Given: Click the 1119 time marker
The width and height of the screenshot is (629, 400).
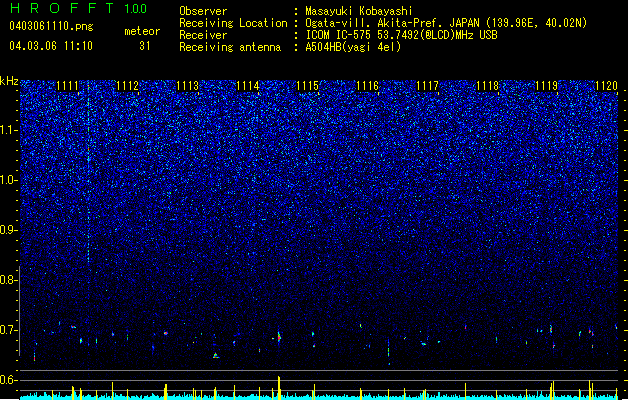Looking at the screenshot, I should tap(547, 86).
